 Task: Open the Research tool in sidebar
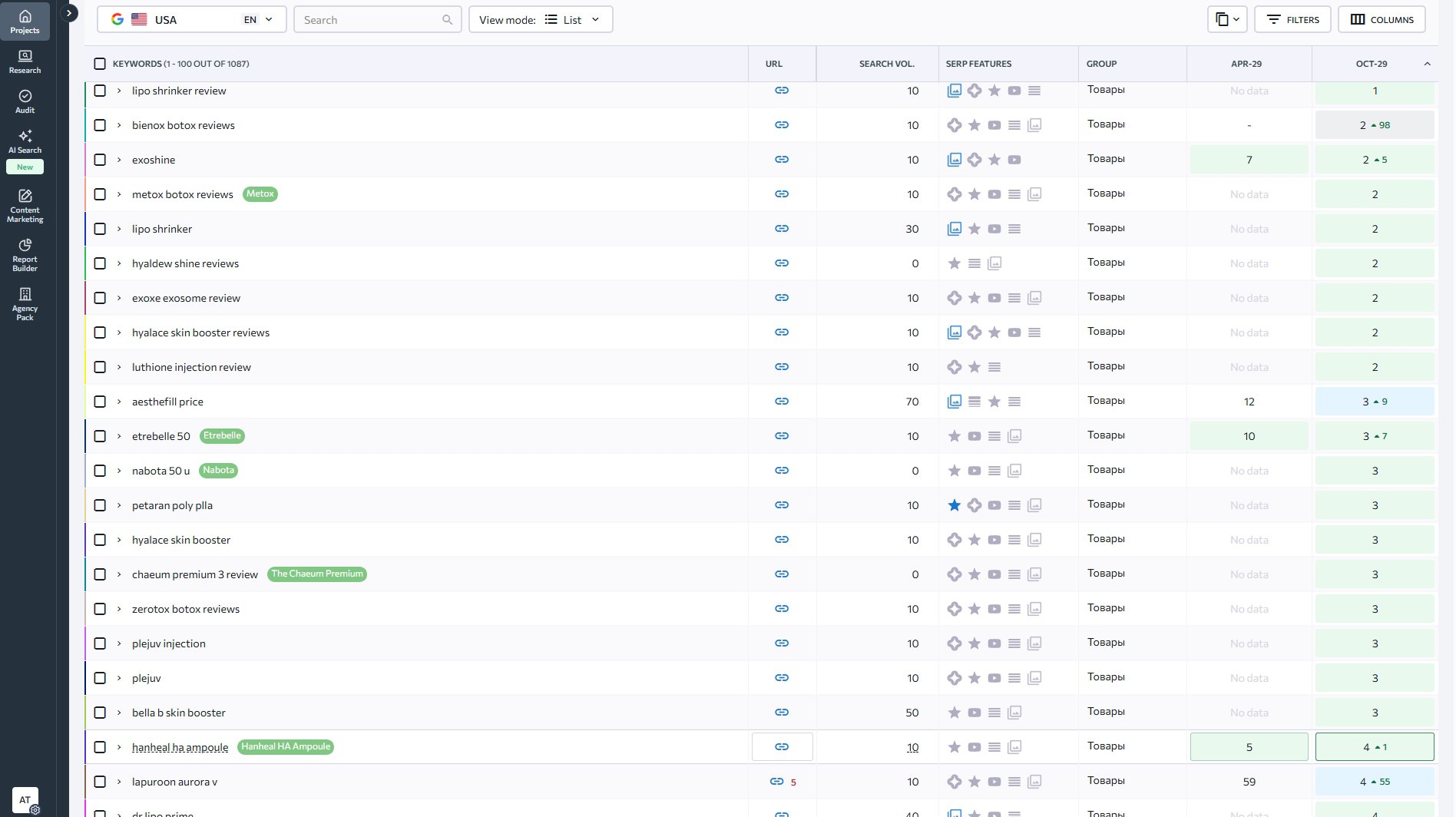coord(25,61)
